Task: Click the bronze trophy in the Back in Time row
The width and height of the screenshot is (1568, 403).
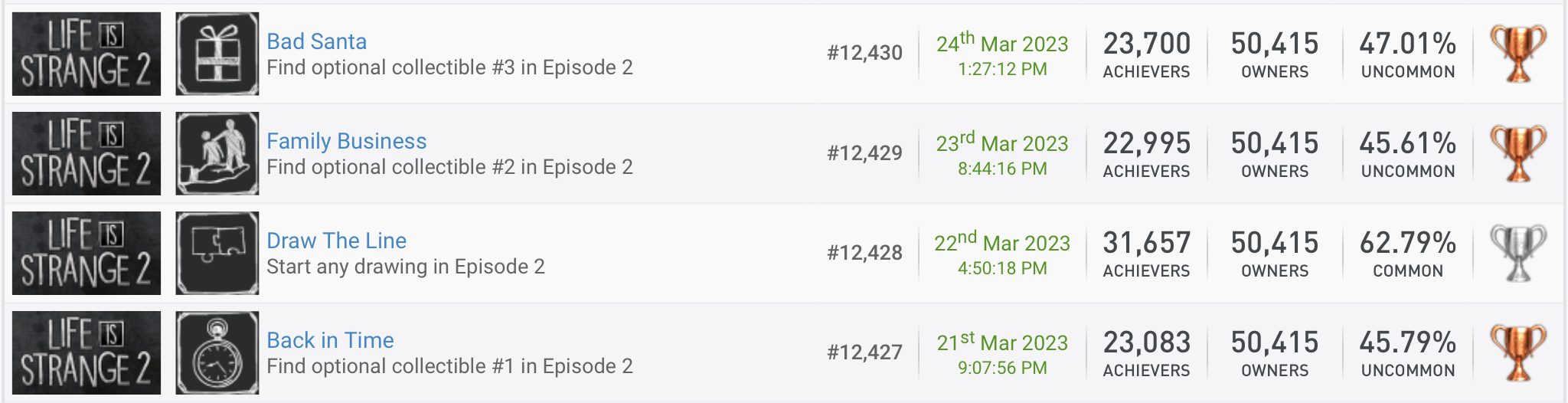Action: 1518,352
